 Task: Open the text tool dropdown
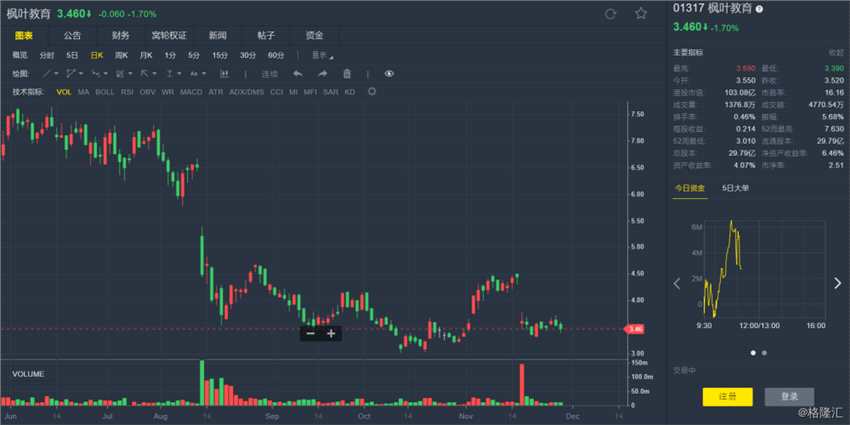click(x=204, y=74)
